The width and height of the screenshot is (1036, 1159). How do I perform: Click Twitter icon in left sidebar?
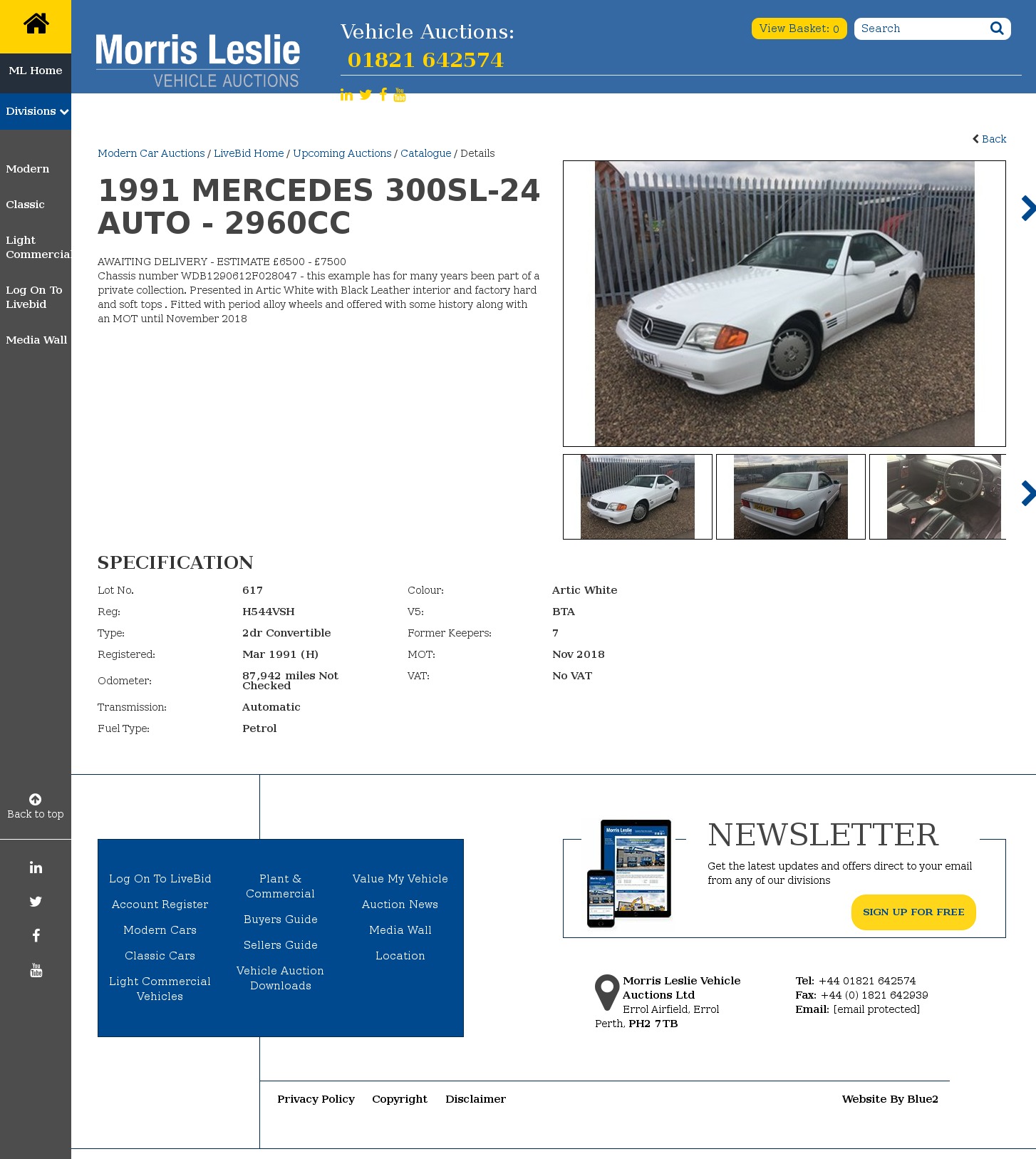click(36, 902)
